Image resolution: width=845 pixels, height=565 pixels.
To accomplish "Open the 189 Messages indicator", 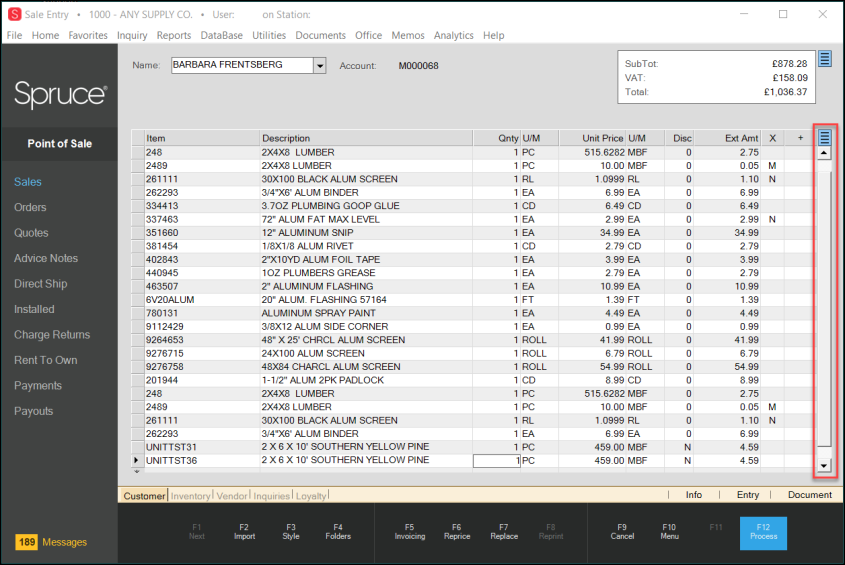I will pyautogui.click(x=51, y=542).
